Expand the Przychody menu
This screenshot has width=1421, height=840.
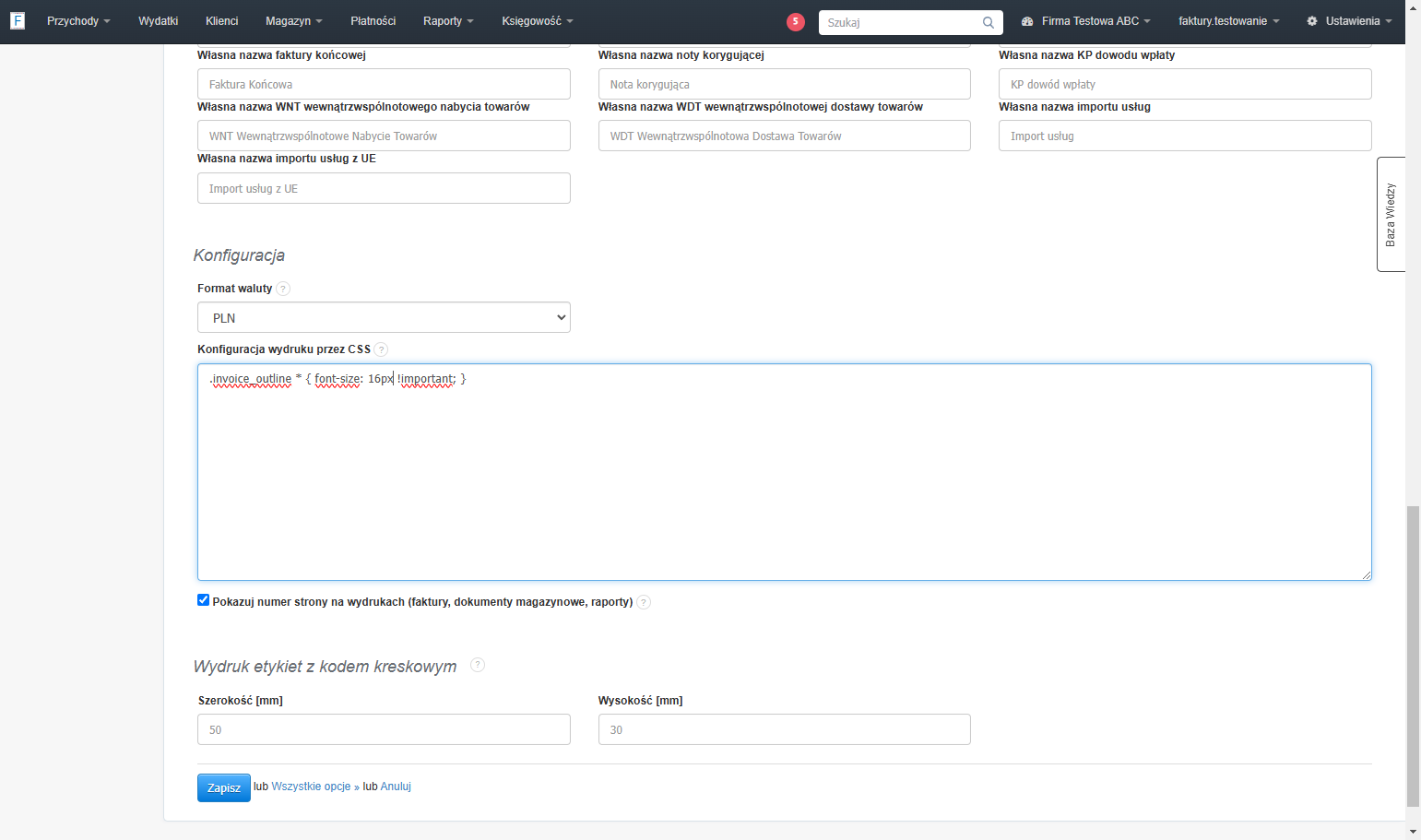(x=78, y=21)
